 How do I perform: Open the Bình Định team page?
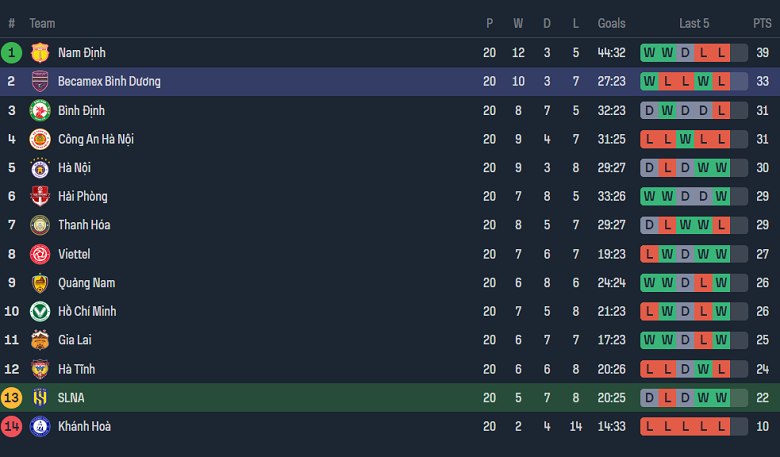click(81, 111)
